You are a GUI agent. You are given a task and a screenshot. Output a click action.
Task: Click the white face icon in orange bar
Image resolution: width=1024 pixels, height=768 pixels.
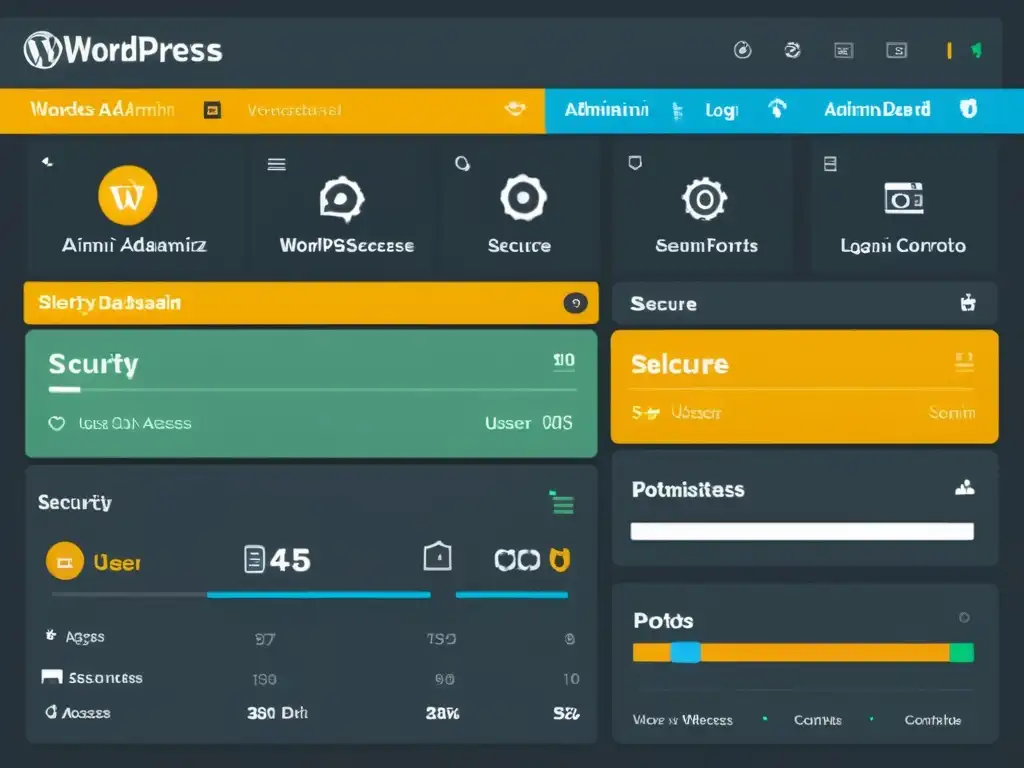pos(515,108)
